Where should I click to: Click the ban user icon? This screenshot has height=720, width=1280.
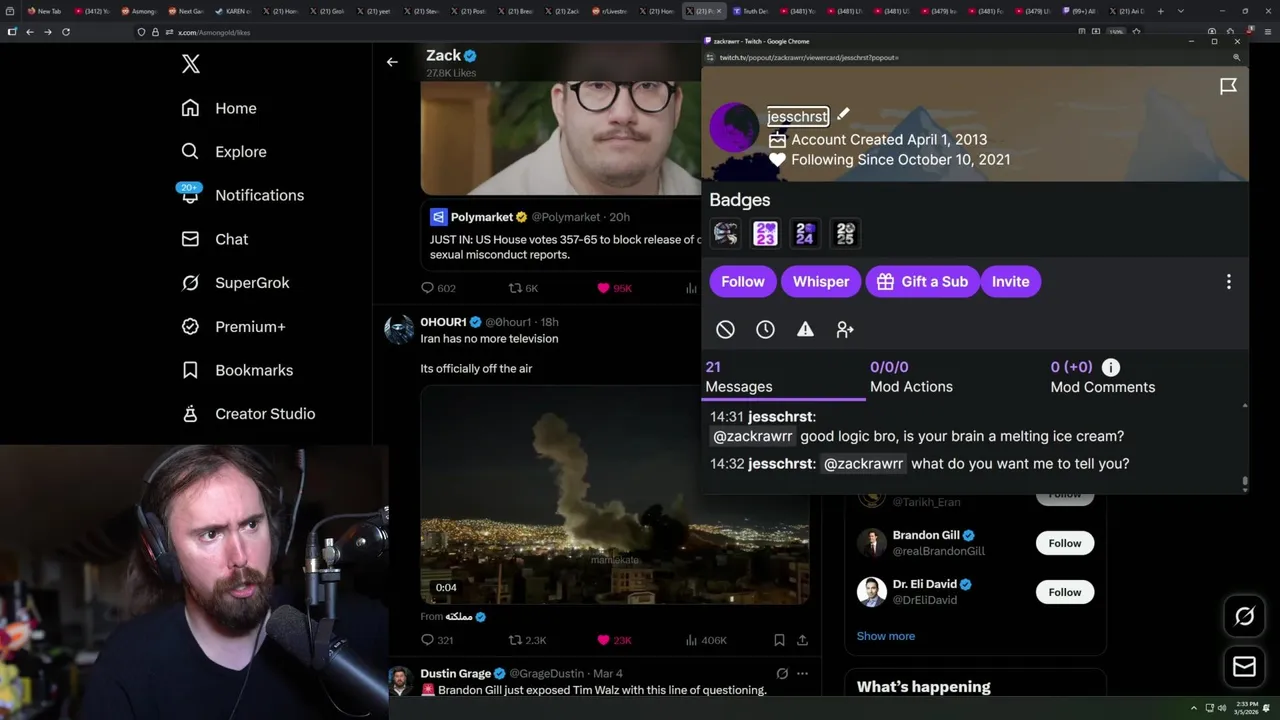click(725, 329)
